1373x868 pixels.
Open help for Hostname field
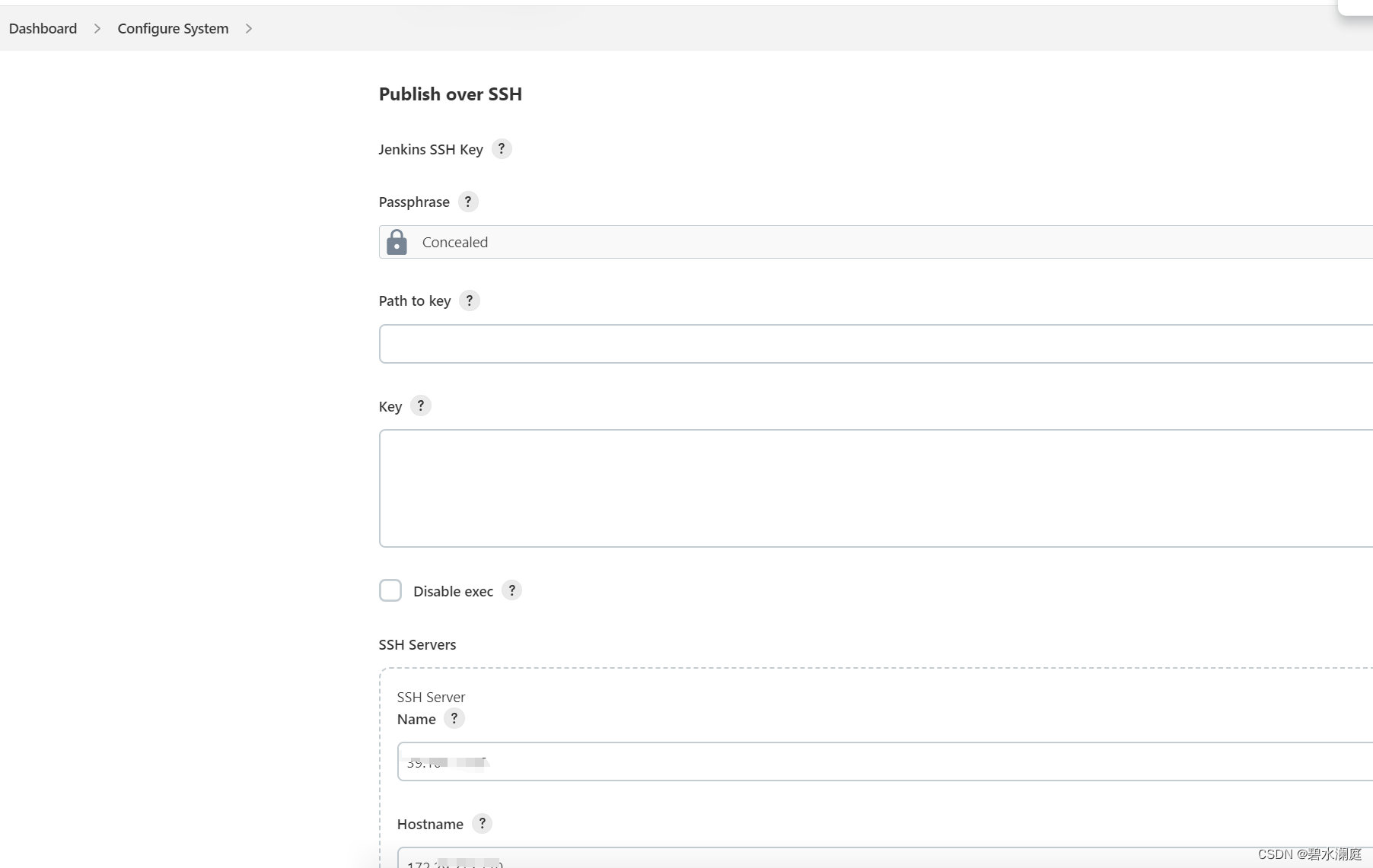[x=482, y=823]
